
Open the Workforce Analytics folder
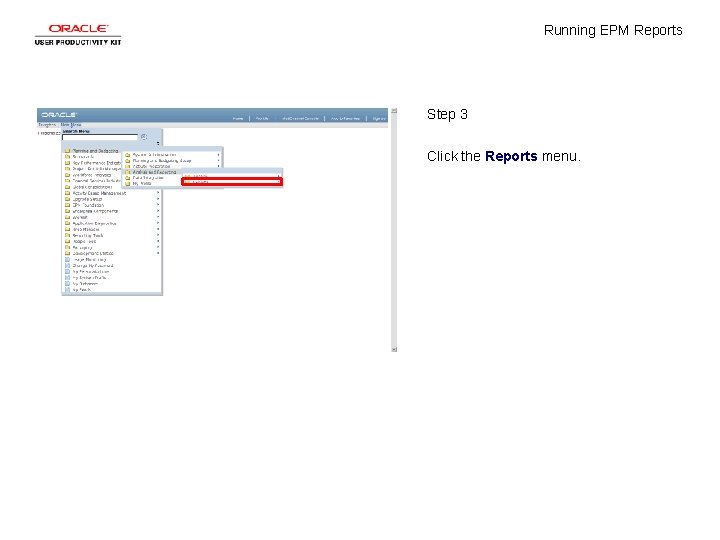point(92,175)
